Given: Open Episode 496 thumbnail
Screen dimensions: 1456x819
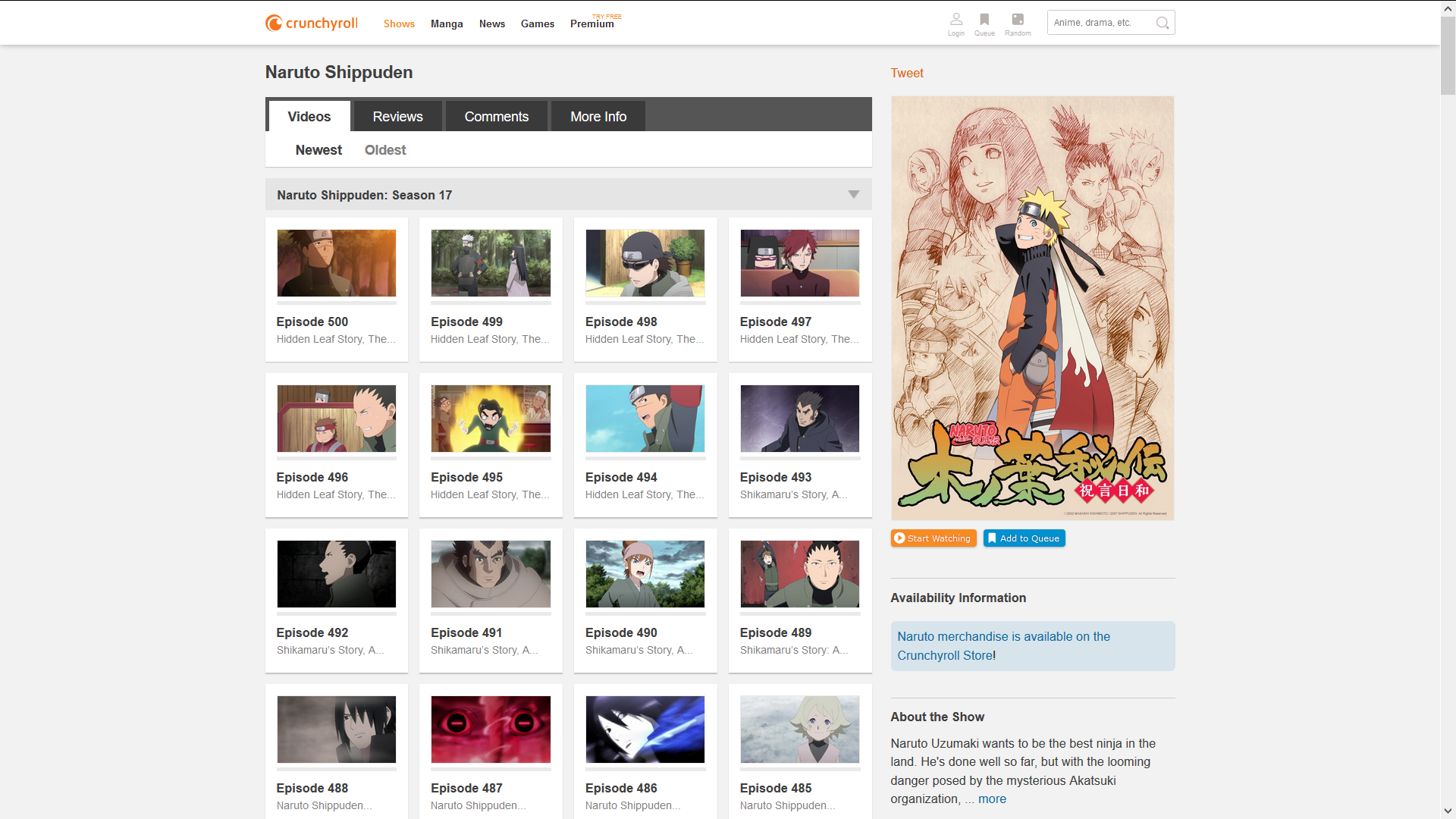Looking at the screenshot, I should tap(337, 419).
